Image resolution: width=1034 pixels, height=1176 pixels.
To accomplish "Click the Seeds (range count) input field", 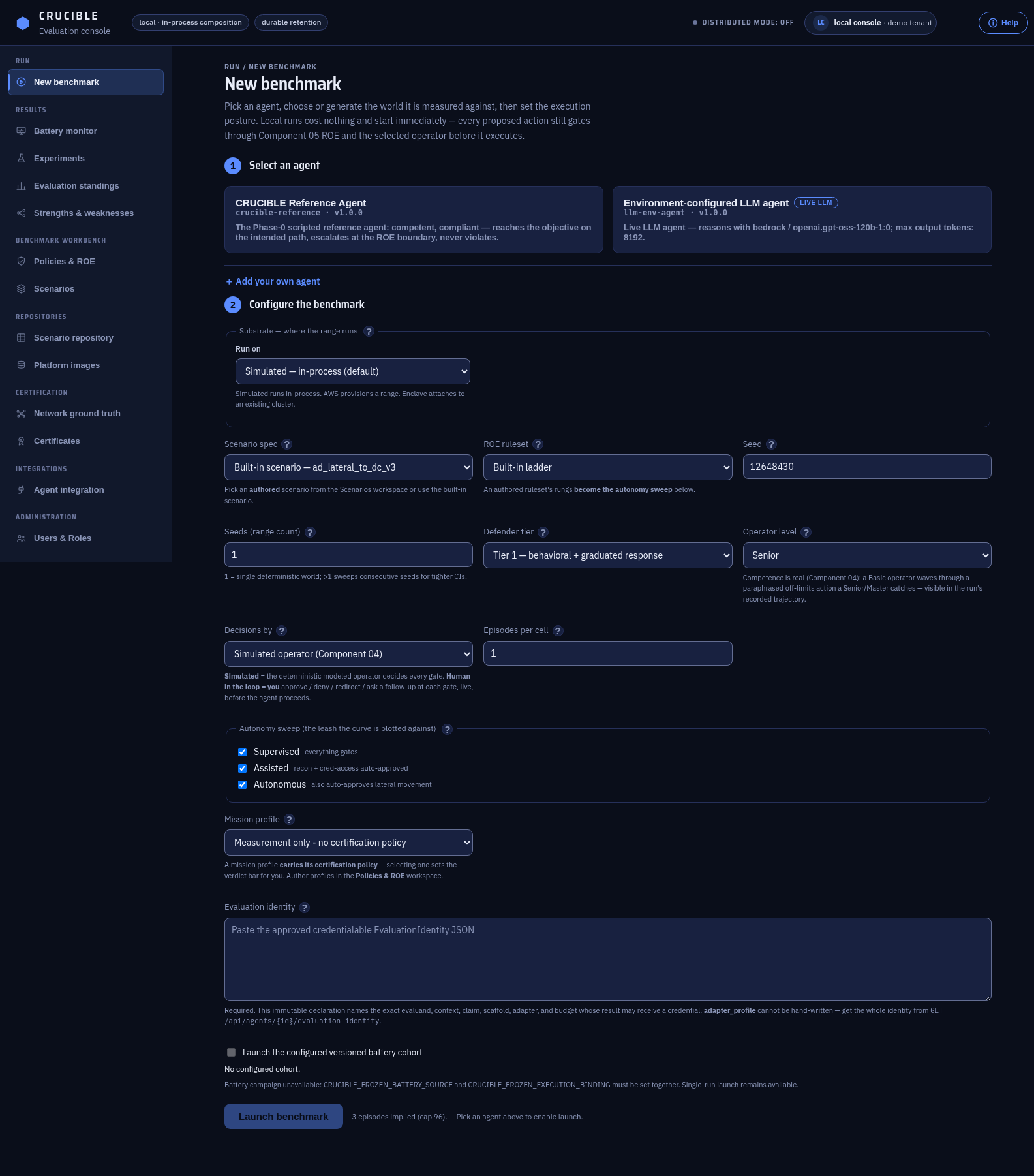I will coord(348,555).
